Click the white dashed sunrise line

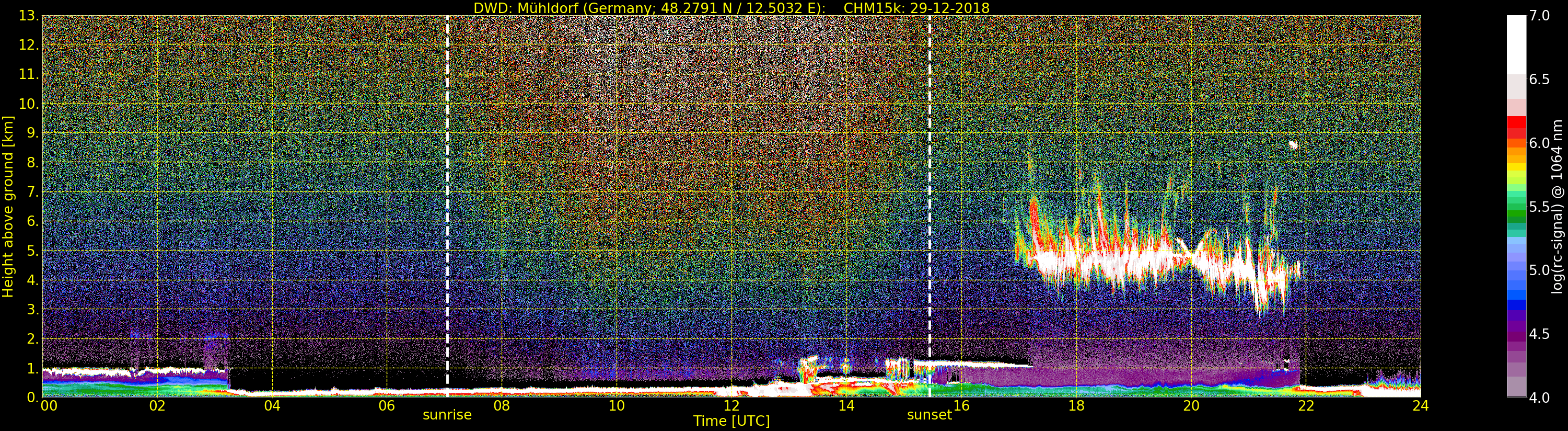pos(447,201)
